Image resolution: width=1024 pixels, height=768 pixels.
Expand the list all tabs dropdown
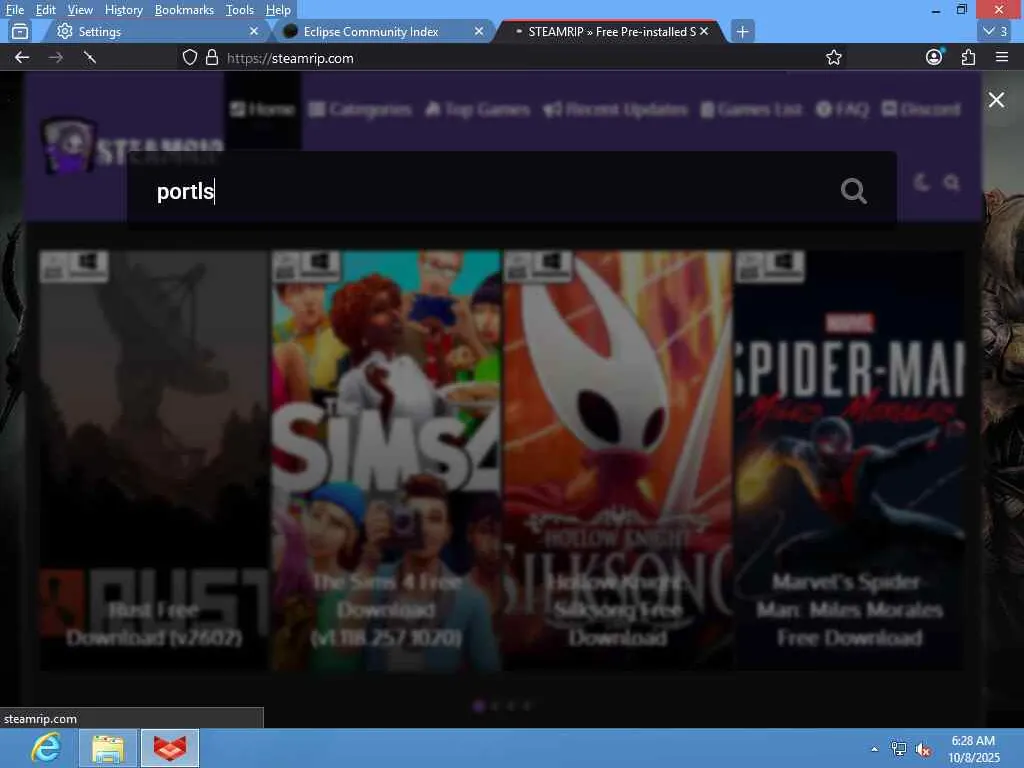click(x=995, y=31)
